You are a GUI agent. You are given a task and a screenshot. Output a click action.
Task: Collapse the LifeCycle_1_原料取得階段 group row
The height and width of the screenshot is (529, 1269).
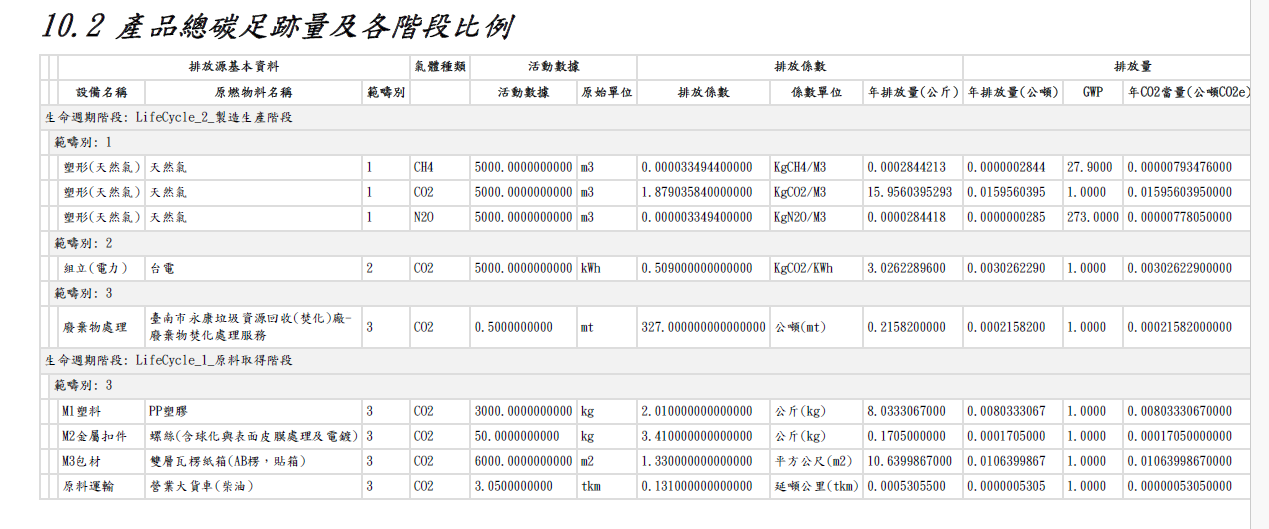[x=645, y=360]
